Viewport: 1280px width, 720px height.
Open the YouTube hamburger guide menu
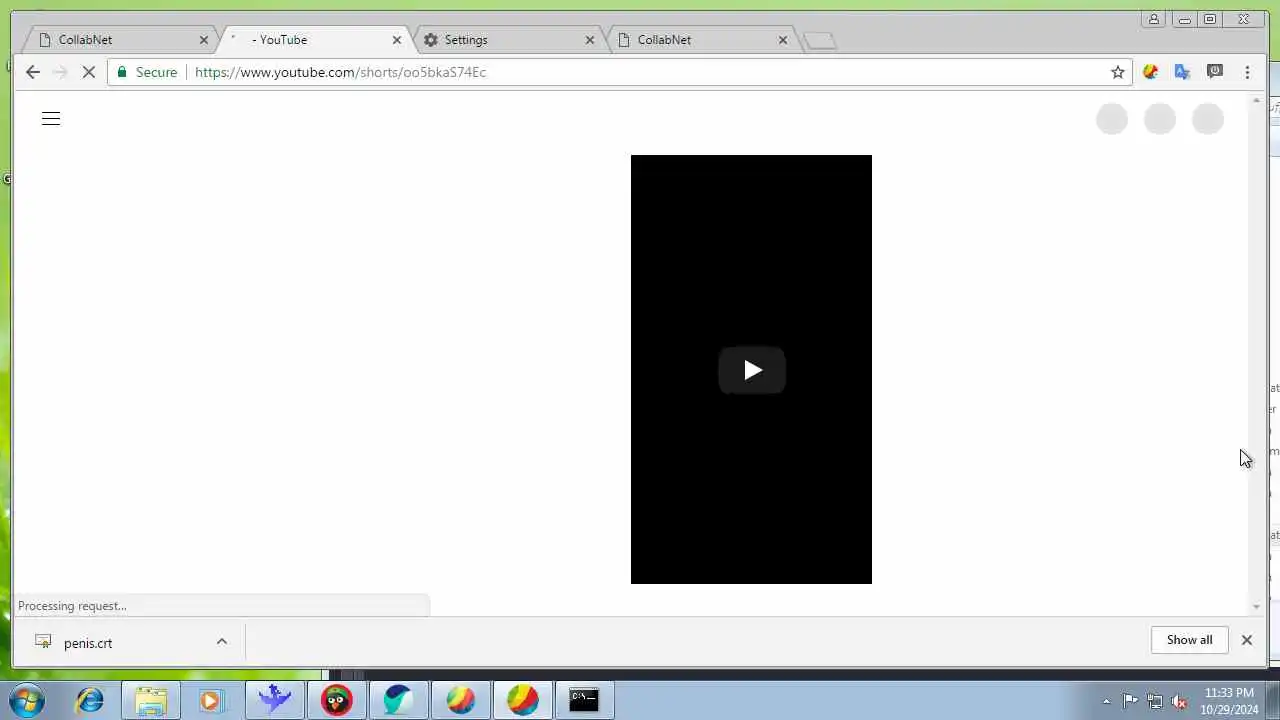51,119
